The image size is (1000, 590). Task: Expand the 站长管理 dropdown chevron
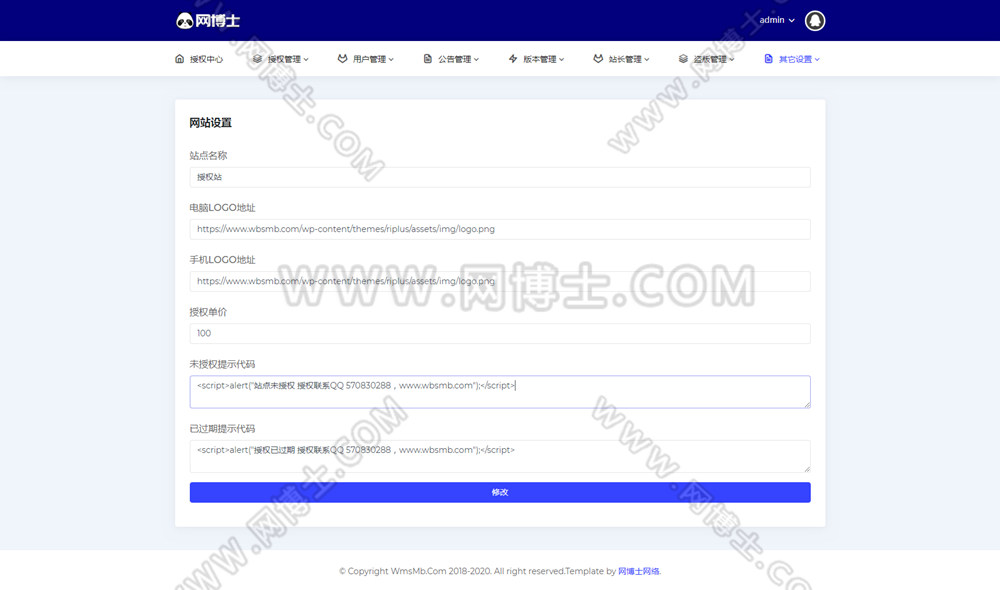coord(647,59)
